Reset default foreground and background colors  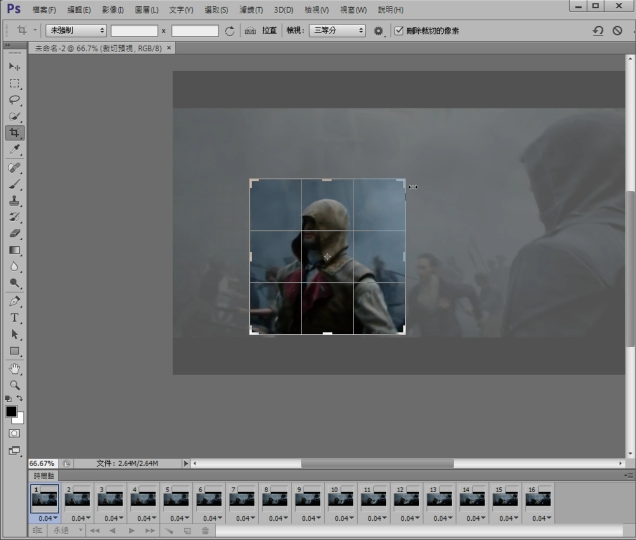(x=8, y=398)
